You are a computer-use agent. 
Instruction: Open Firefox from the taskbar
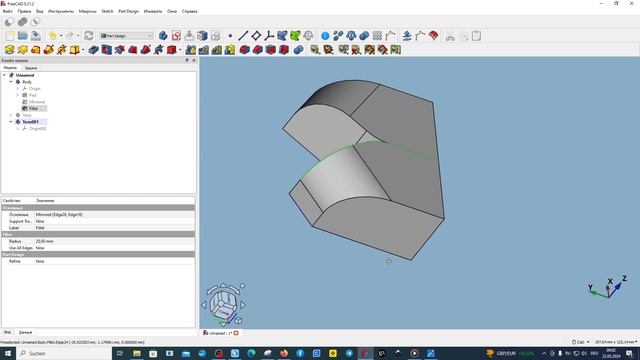(x=284, y=353)
